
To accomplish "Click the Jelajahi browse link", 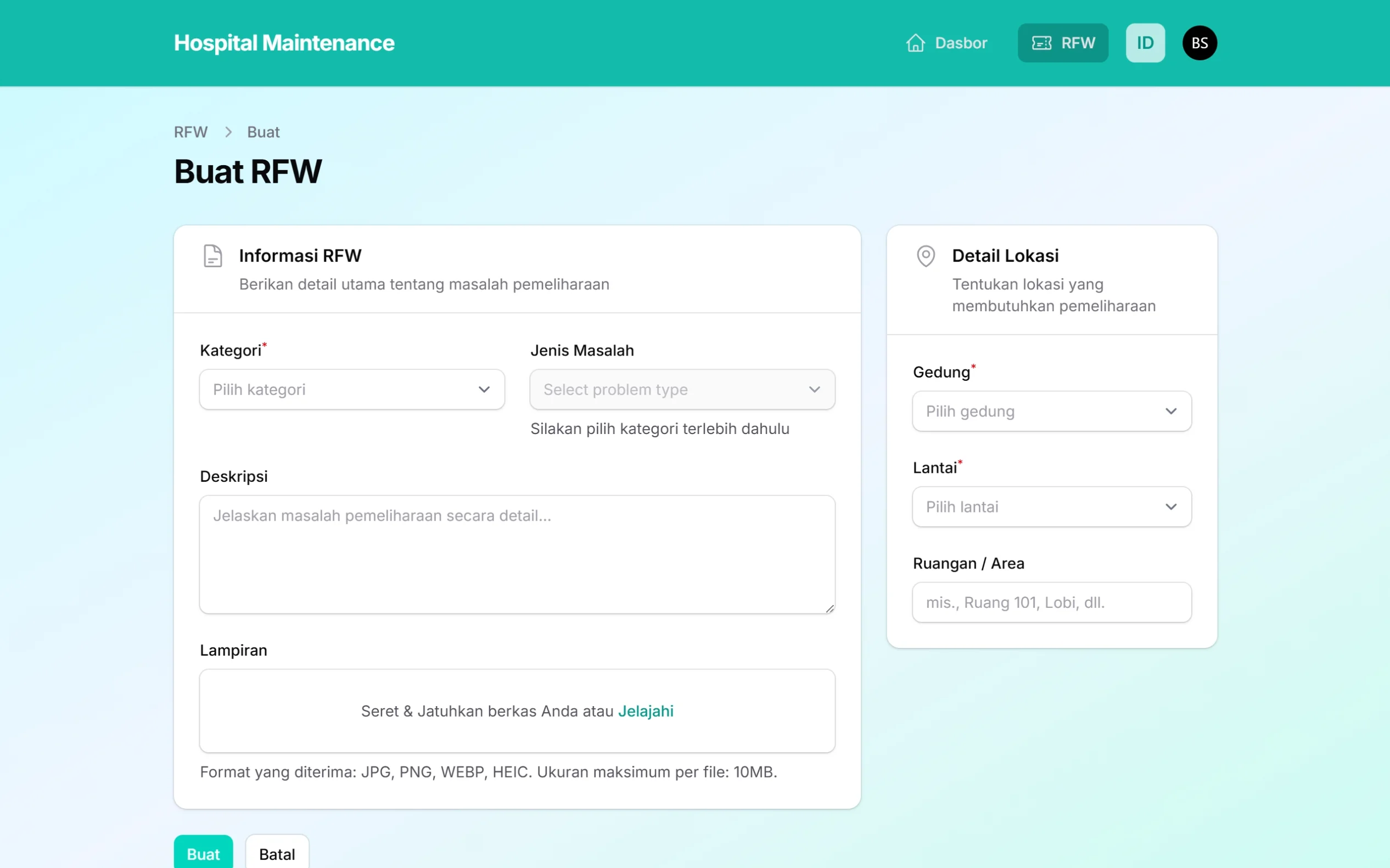I will point(646,711).
